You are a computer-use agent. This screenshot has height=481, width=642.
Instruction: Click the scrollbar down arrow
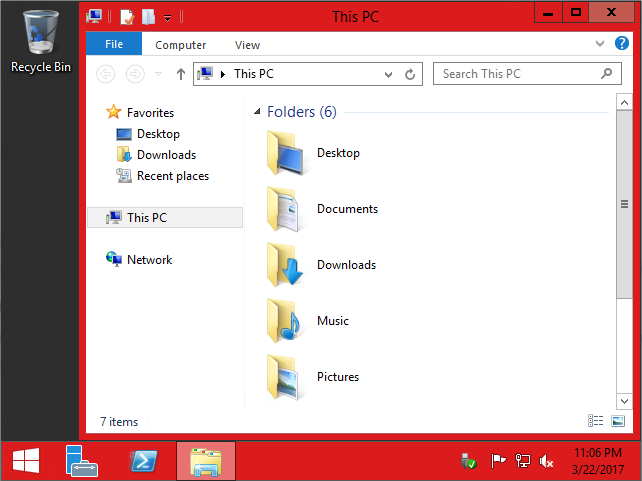tap(624, 401)
